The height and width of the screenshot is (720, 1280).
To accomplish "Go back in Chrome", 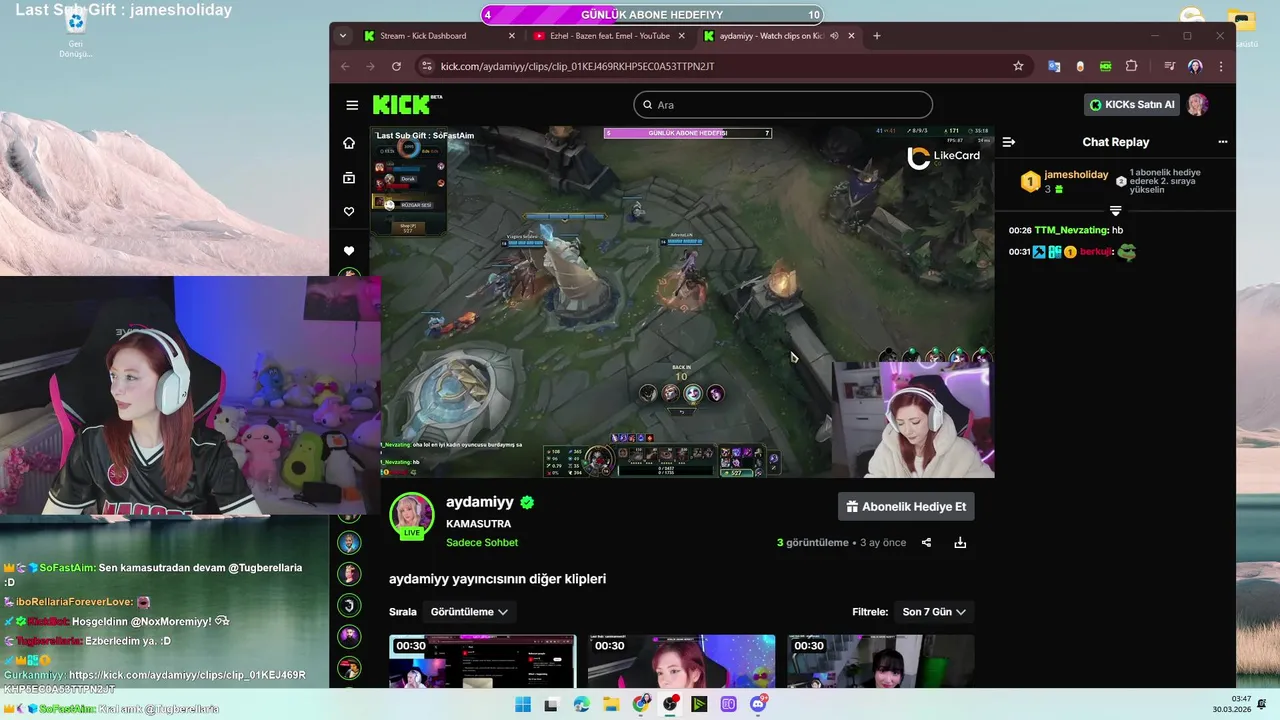I will [345, 66].
